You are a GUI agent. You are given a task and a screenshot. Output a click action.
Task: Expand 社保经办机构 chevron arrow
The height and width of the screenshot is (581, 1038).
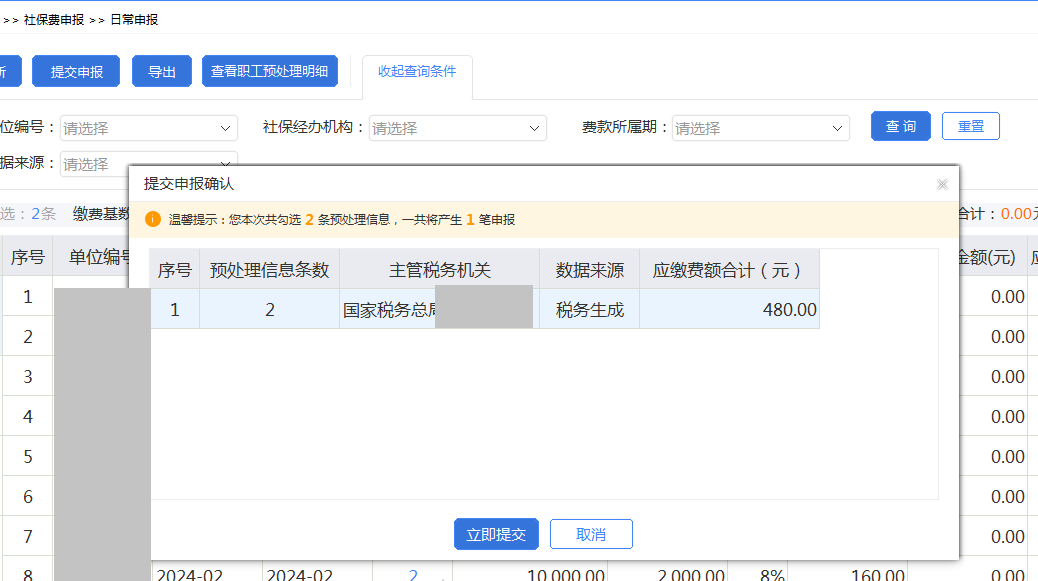[x=534, y=128]
